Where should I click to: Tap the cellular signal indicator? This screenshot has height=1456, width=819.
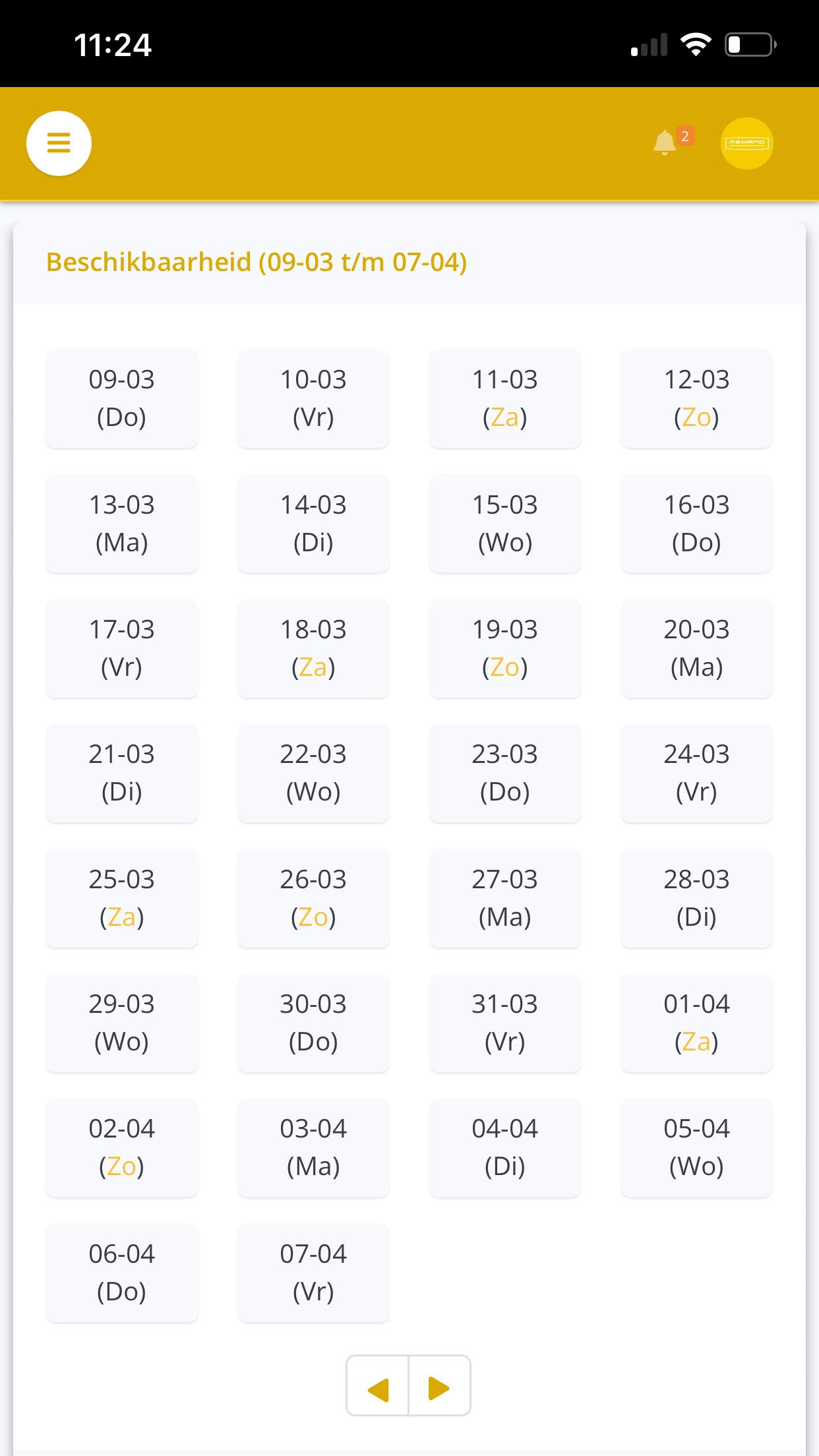[649, 45]
